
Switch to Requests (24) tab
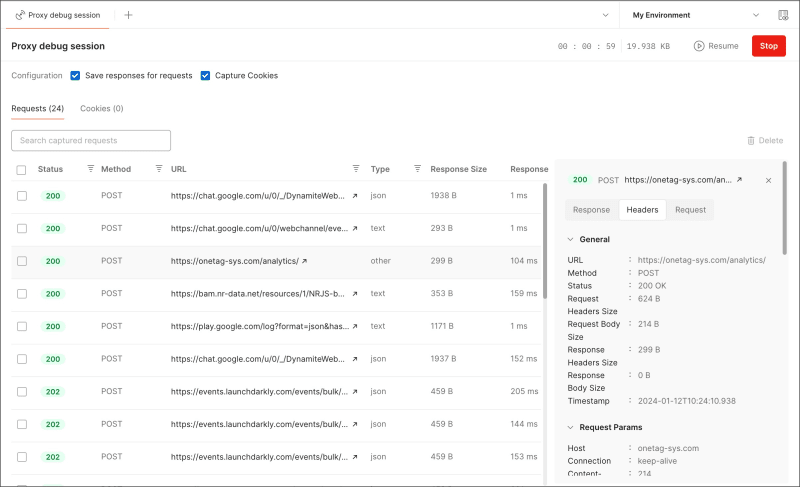(x=38, y=109)
